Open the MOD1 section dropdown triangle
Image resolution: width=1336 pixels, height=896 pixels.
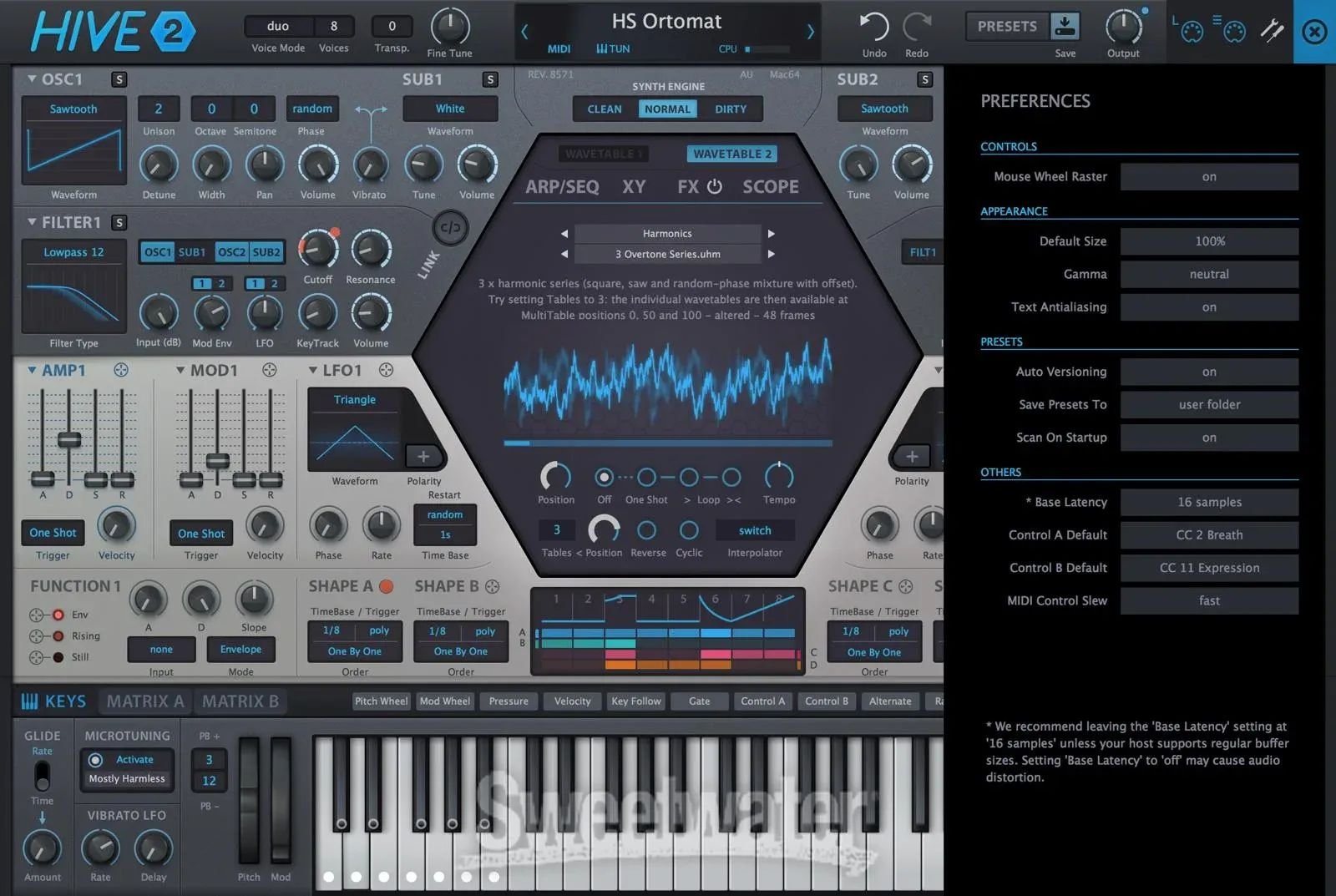pos(180,370)
